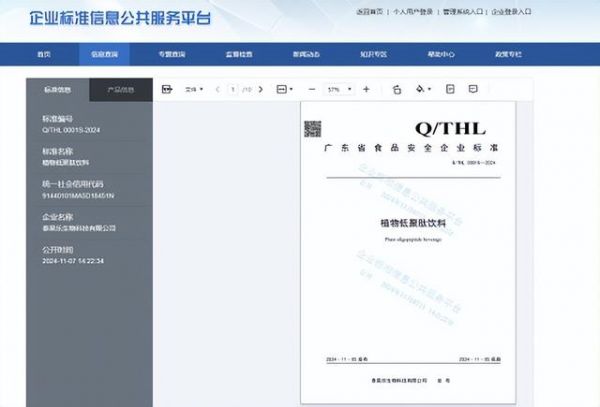Click the 企业登录入口 link

coord(511,12)
